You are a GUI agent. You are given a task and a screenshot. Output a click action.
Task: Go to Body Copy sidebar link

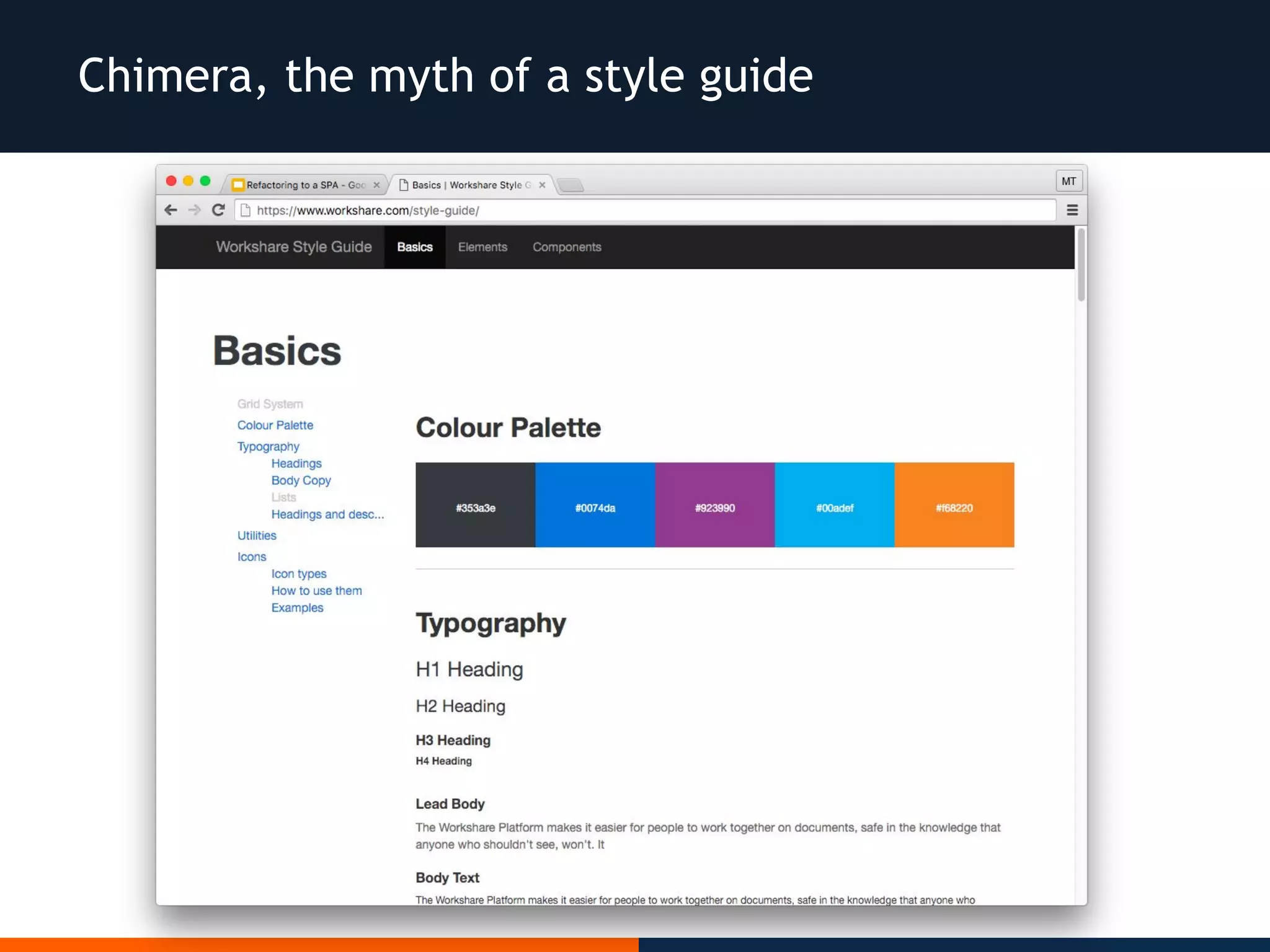point(301,480)
